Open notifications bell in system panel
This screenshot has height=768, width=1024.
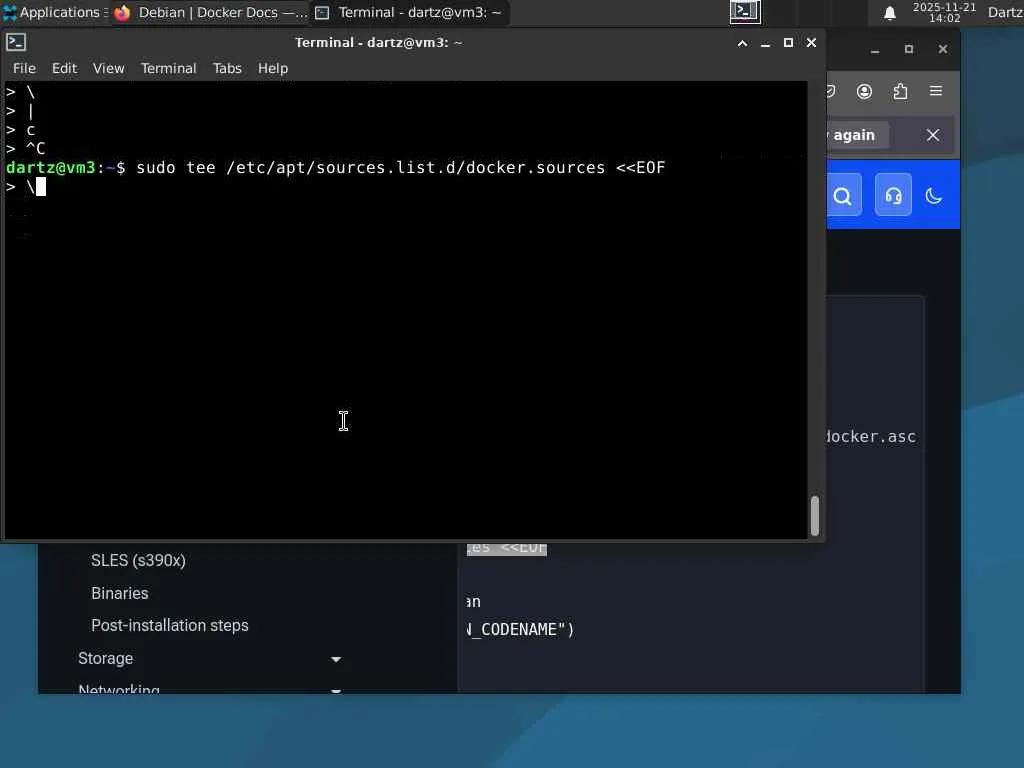[x=889, y=13]
